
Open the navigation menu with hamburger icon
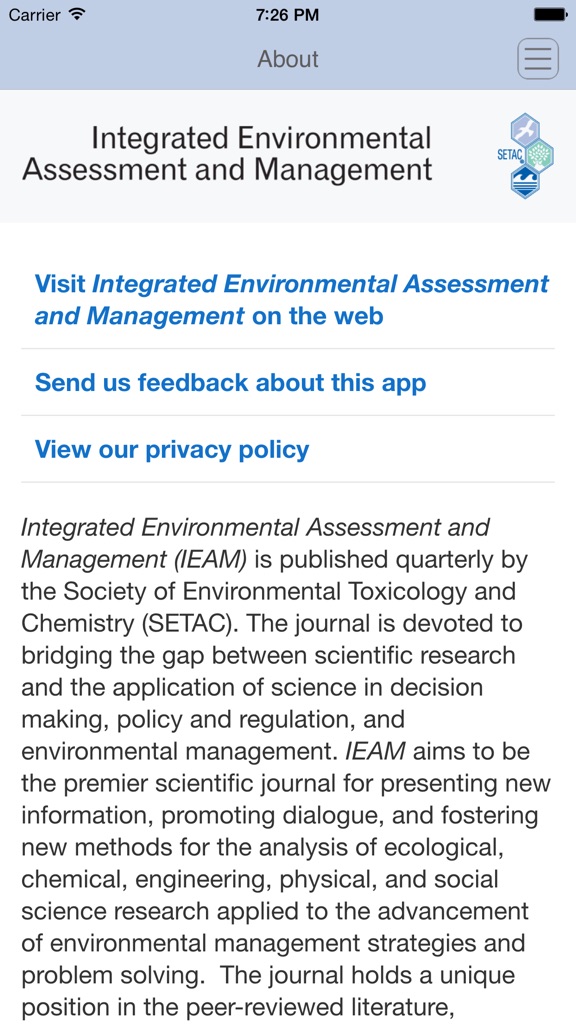[538, 58]
